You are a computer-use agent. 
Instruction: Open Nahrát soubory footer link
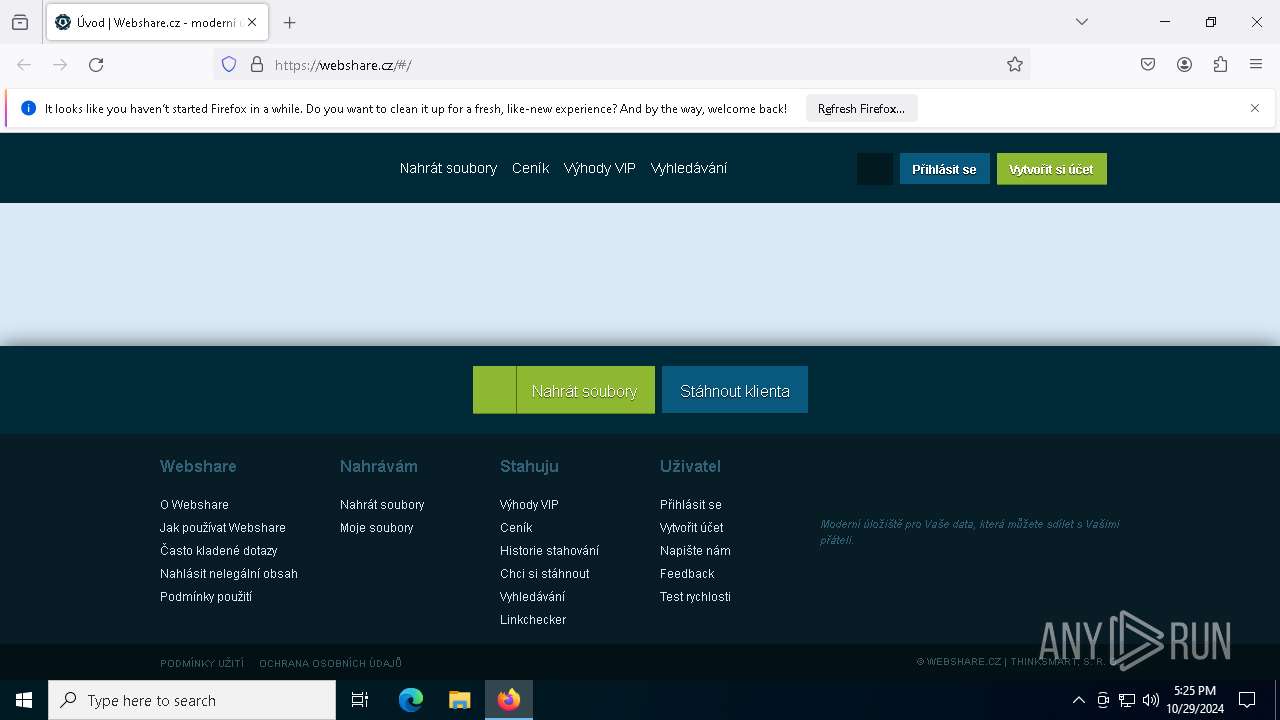pyautogui.click(x=382, y=505)
